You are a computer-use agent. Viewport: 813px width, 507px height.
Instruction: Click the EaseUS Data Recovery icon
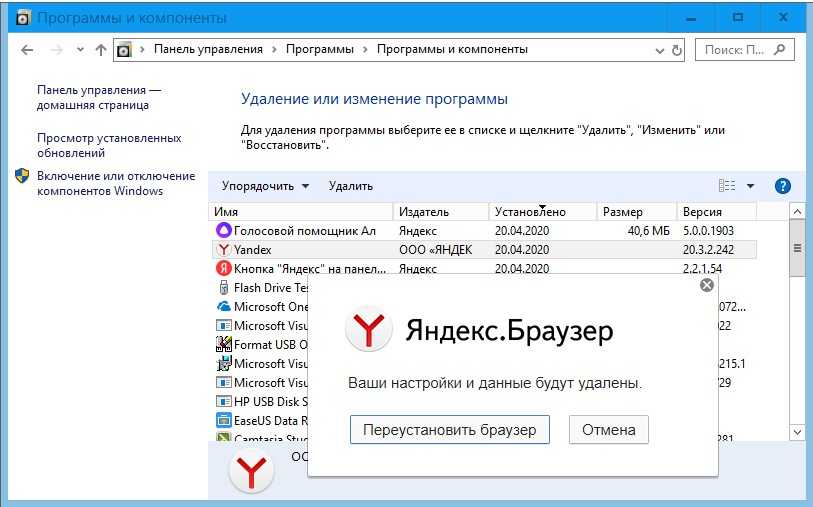[x=223, y=420]
